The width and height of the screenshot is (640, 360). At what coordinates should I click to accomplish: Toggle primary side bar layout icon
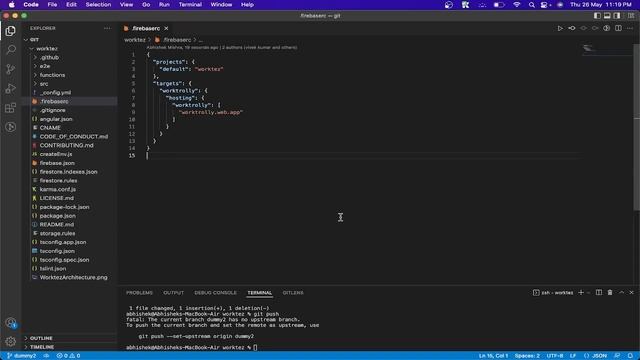coord(597,16)
